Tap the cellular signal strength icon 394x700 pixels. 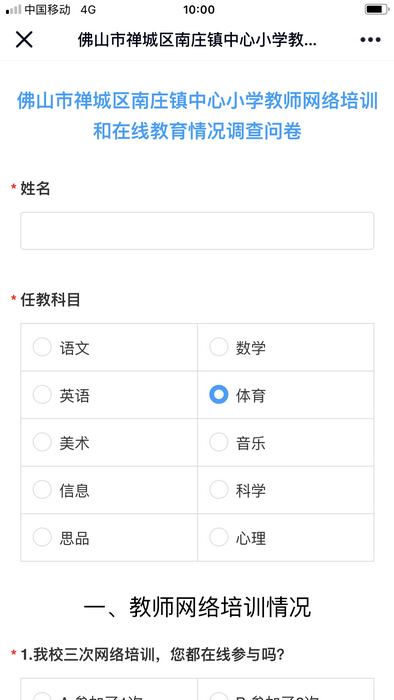click(13, 9)
